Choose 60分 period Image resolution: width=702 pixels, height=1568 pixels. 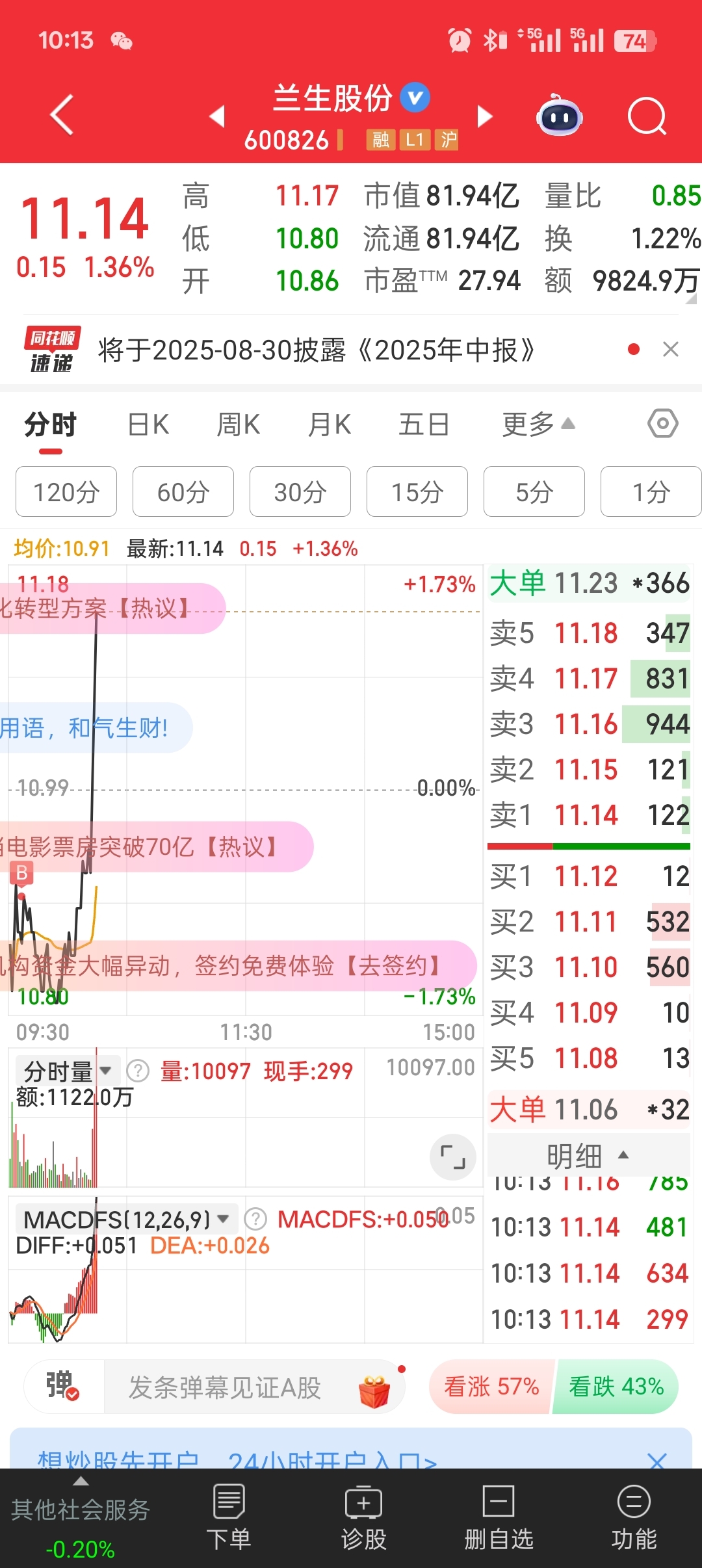pyautogui.click(x=183, y=491)
